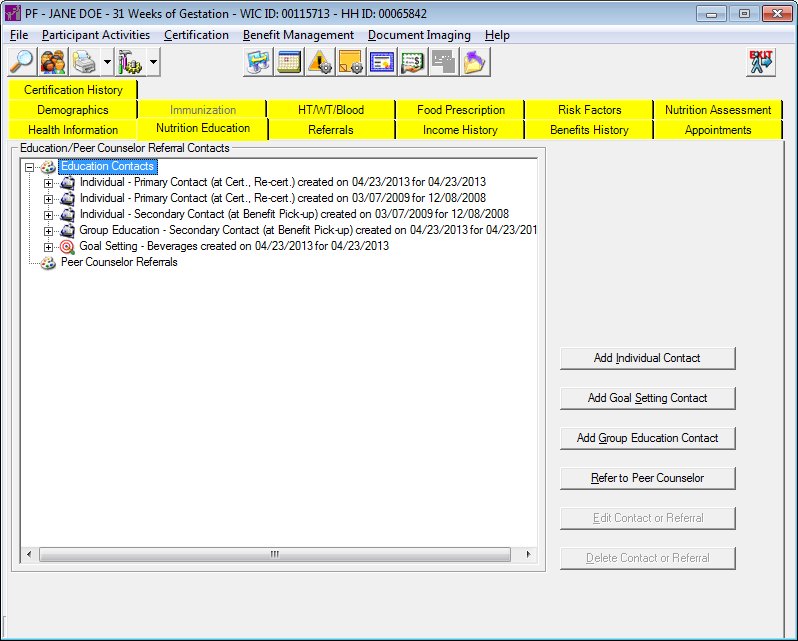Click Edit Contact or Referral button
This screenshot has height=641, width=798.
tap(647, 518)
